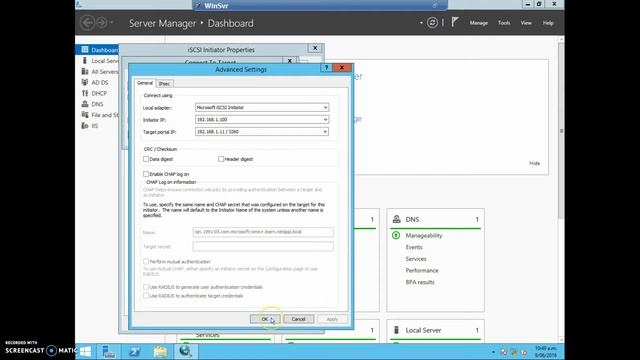Open the View menu
The width and height of the screenshot is (640, 360).
point(526,23)
